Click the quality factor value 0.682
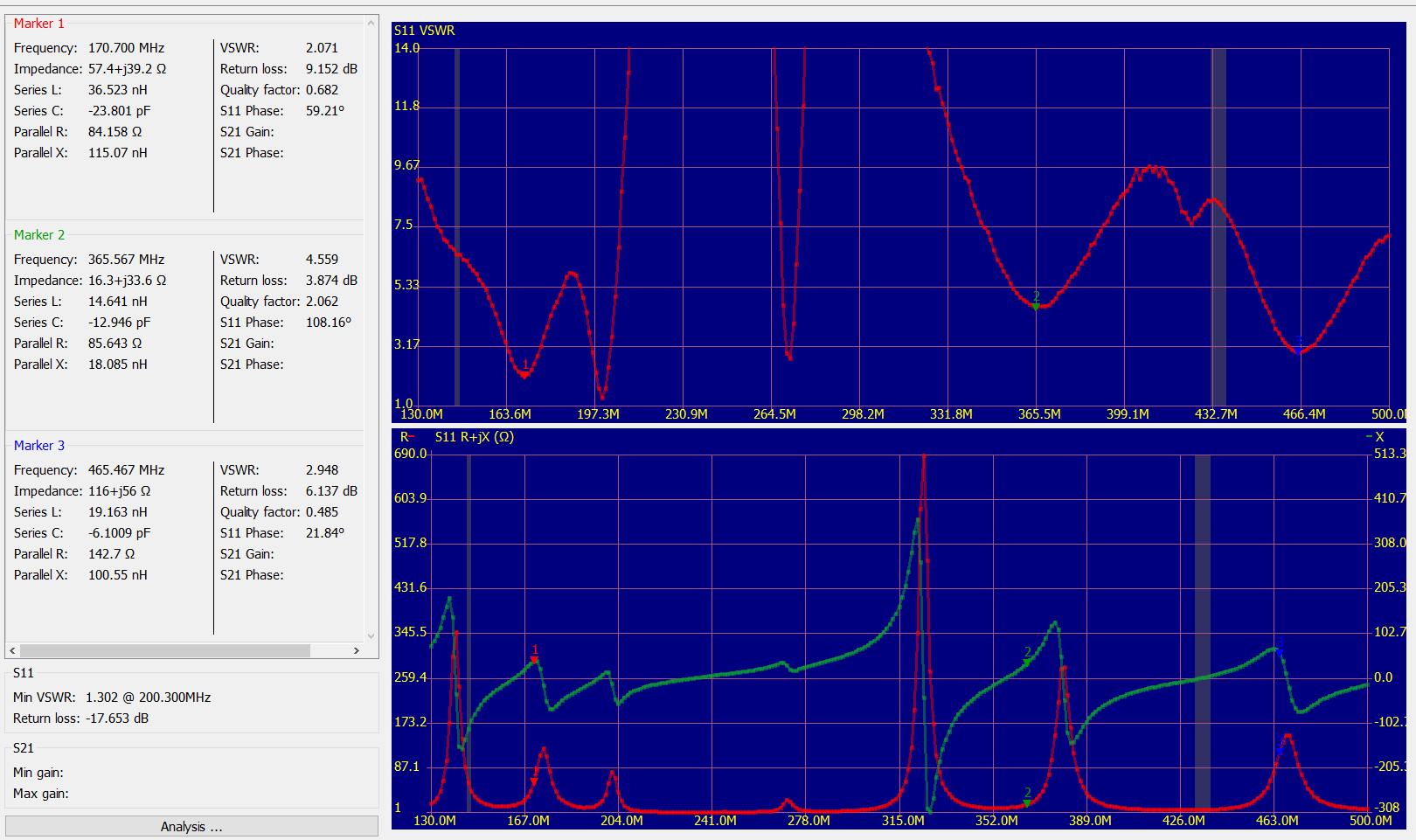The width and height of the screenshot is (1416, 840). [x=322, y=90]
